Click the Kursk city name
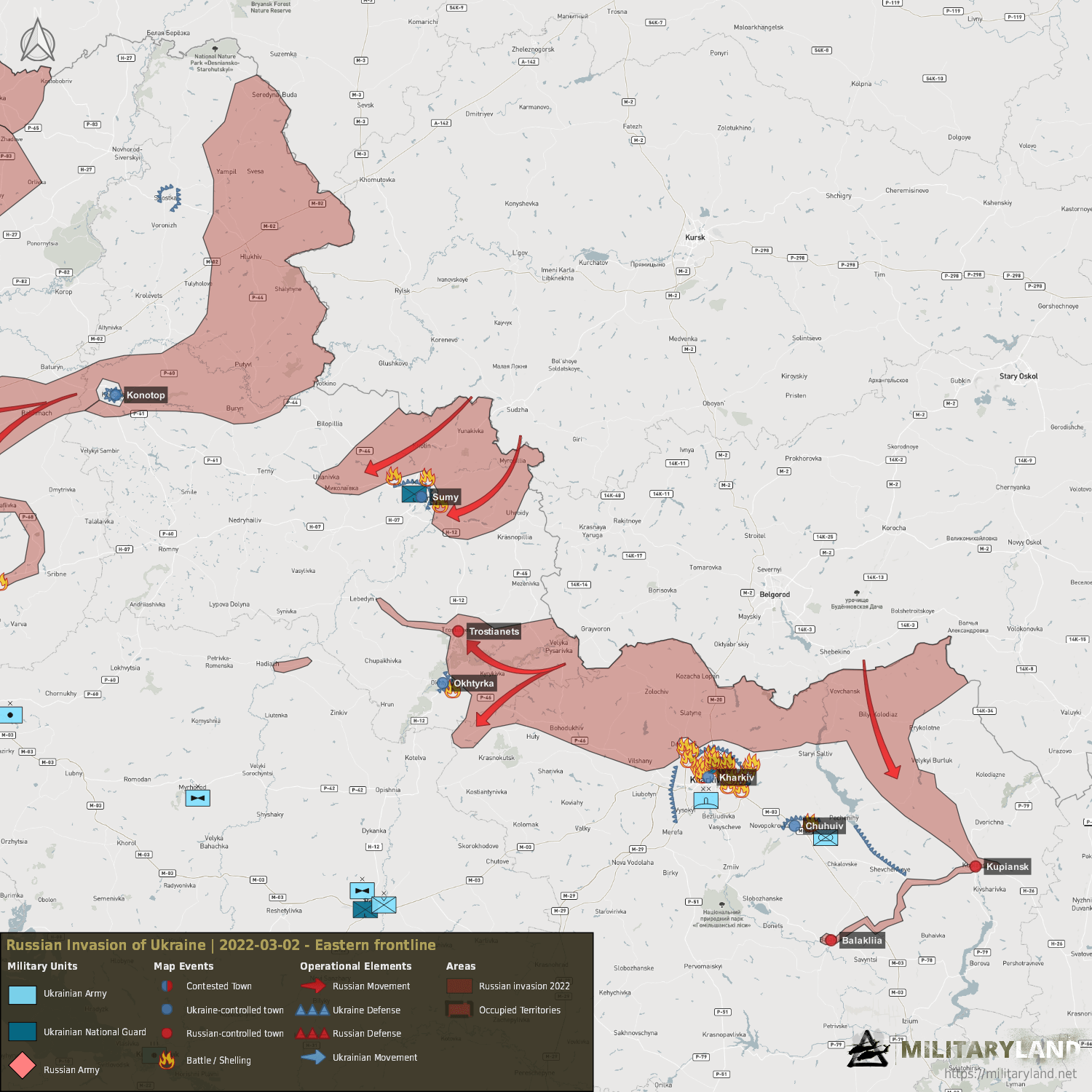Viewport: 1092px width, 1092px height. [695, 237]
